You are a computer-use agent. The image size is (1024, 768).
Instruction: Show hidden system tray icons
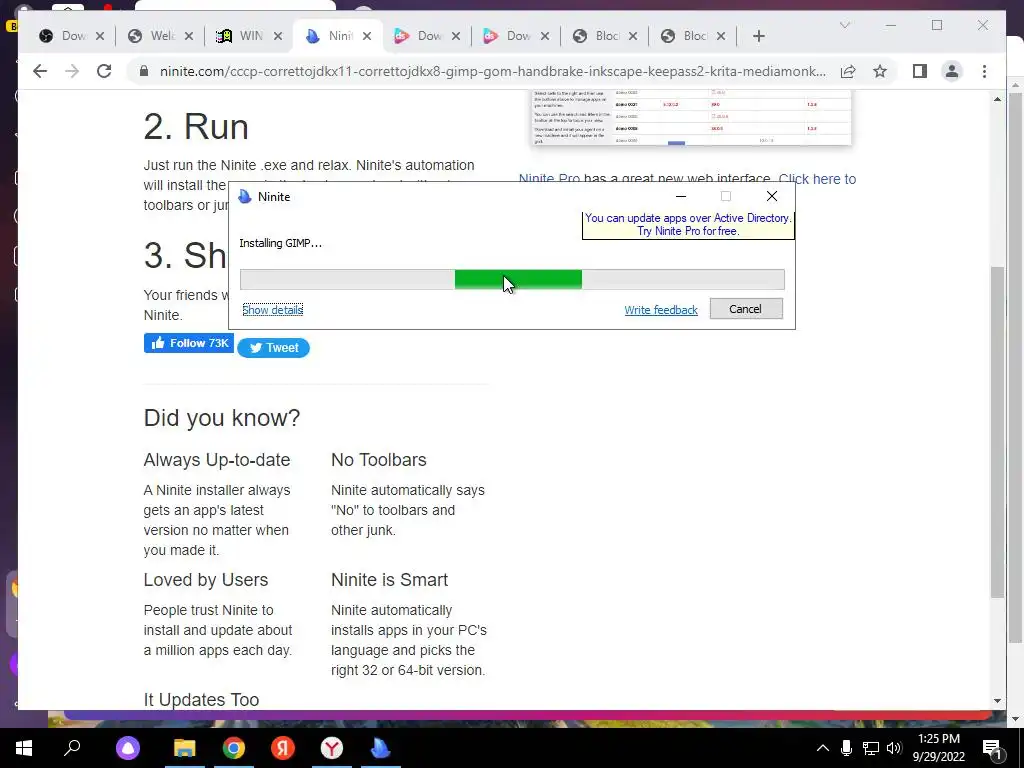tap(823, 748)
